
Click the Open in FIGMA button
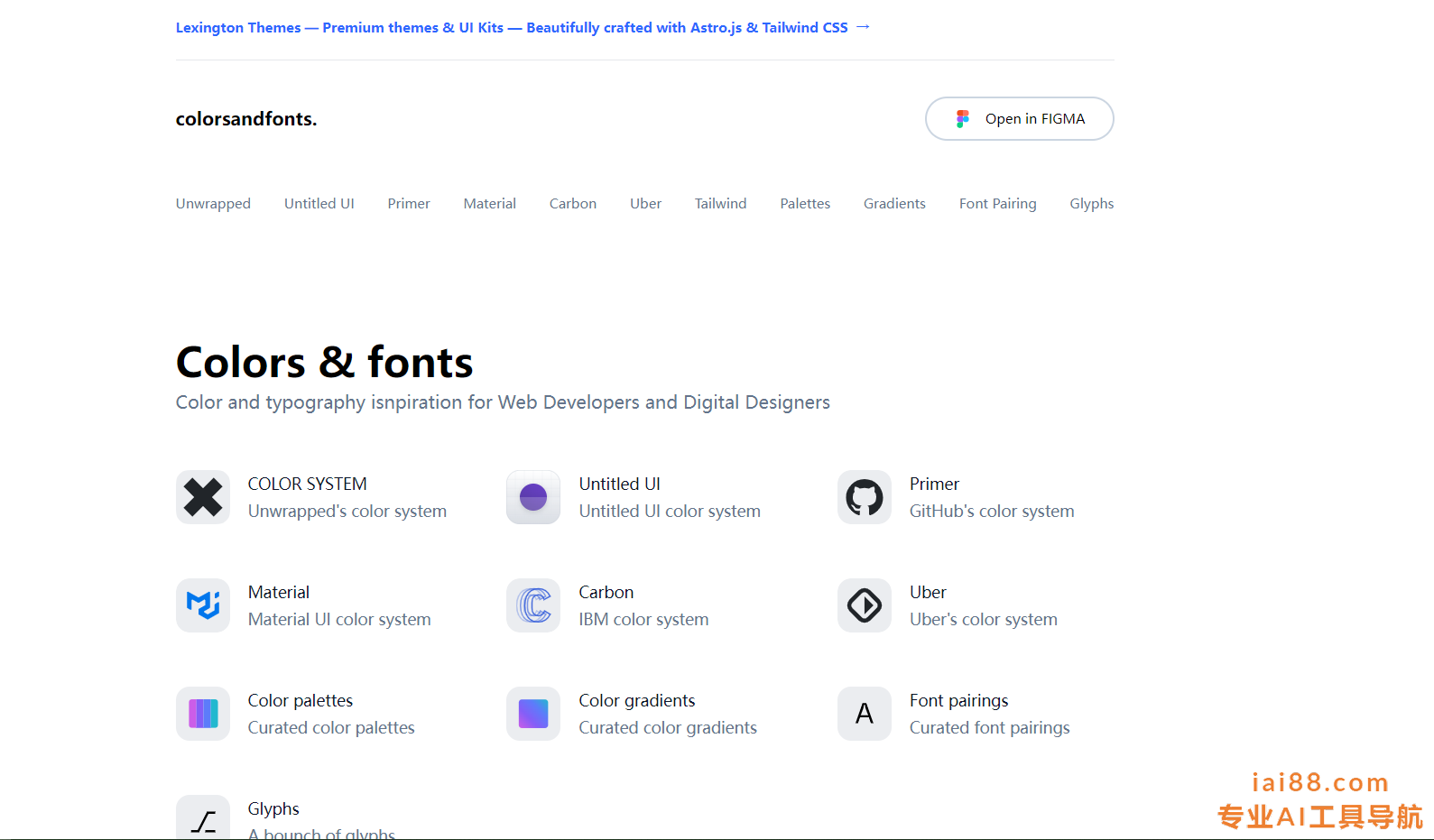(x=1020, y=118)
